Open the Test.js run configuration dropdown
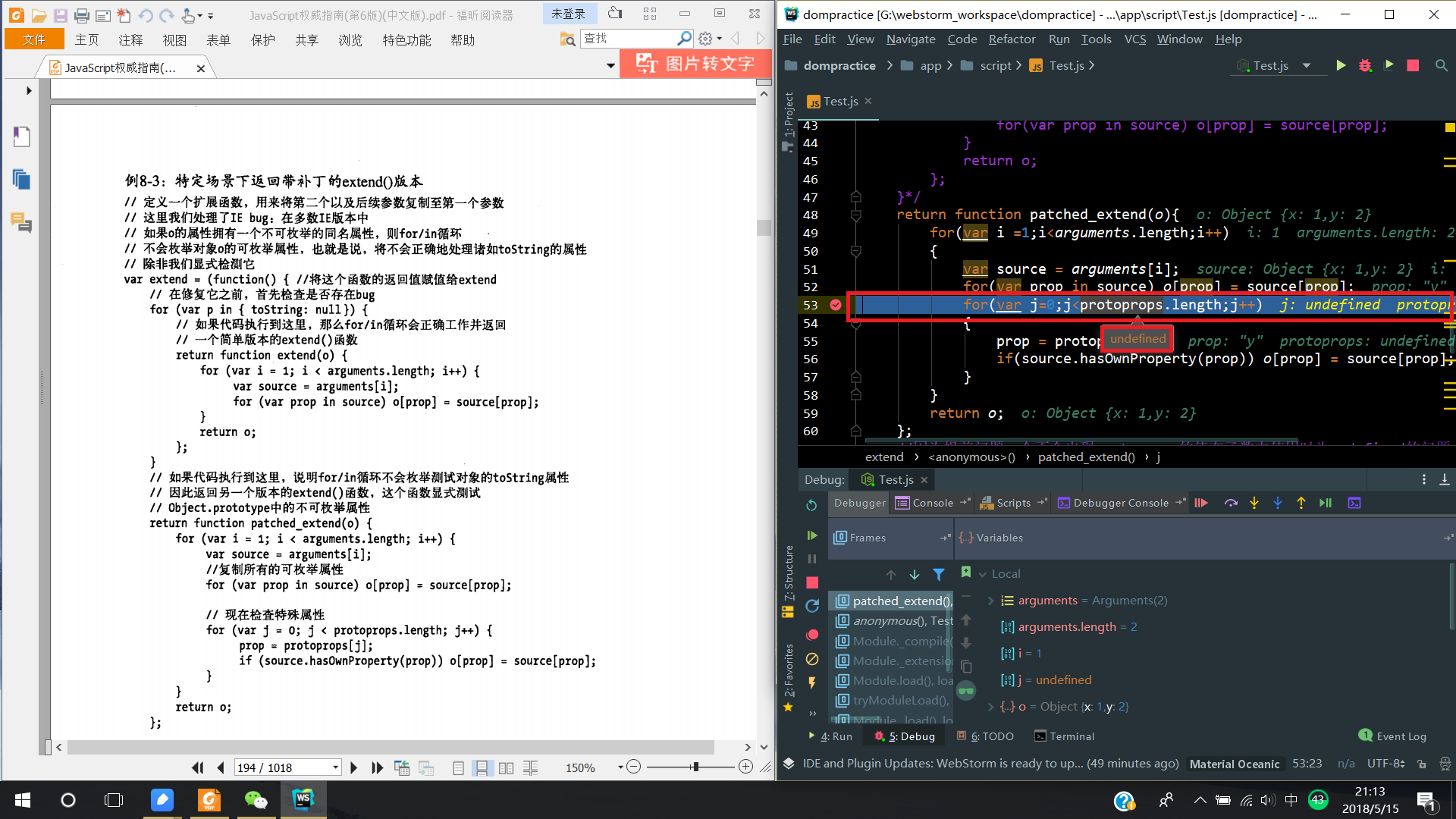The height and width of the screenshot is (819, 1456). click(1307, 66)
